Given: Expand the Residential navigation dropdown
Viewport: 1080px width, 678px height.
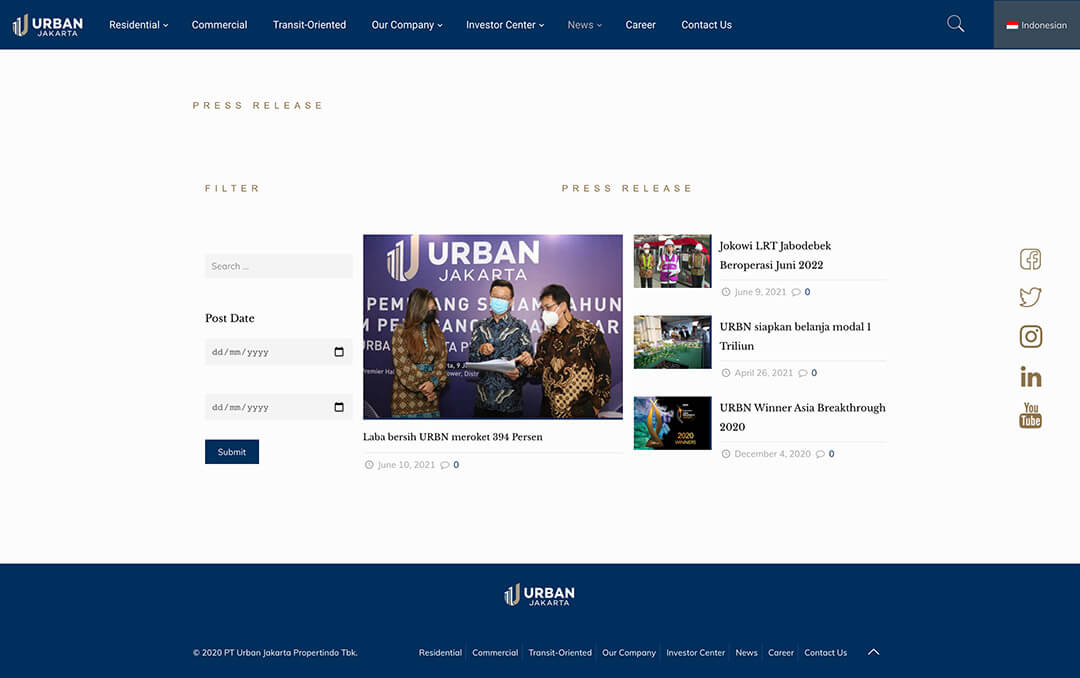Looking at the screenshot, I should 138,24.
